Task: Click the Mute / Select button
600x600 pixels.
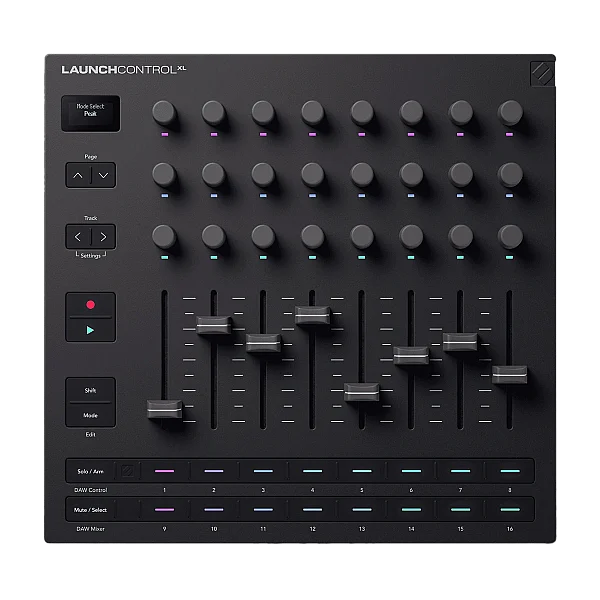Action: click(90, 510)
